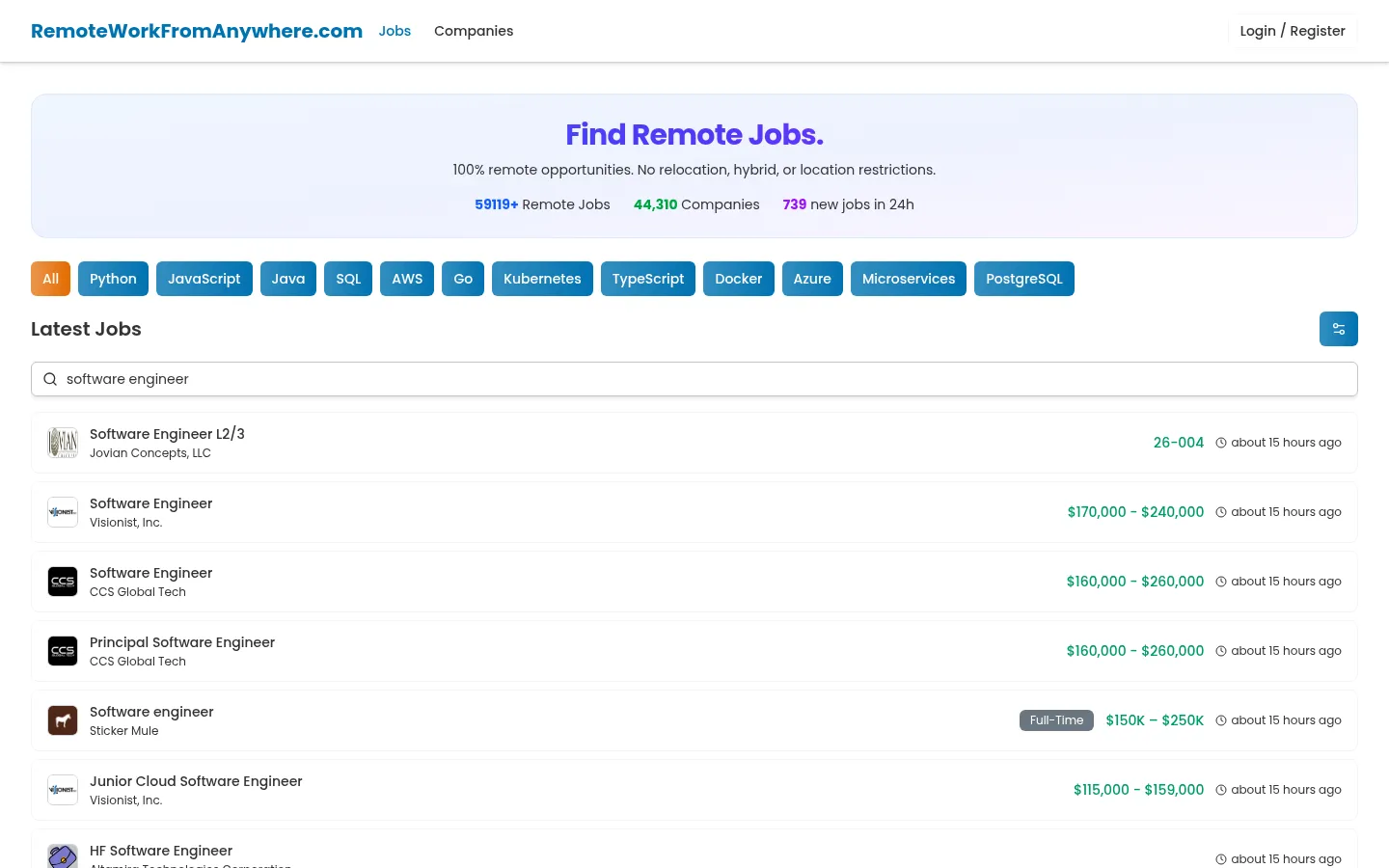This screenshot has height=868, width=1389.
Task: Click the 44,310 Companies statistic
Action: pyautogui.click(x=696, y=204)
